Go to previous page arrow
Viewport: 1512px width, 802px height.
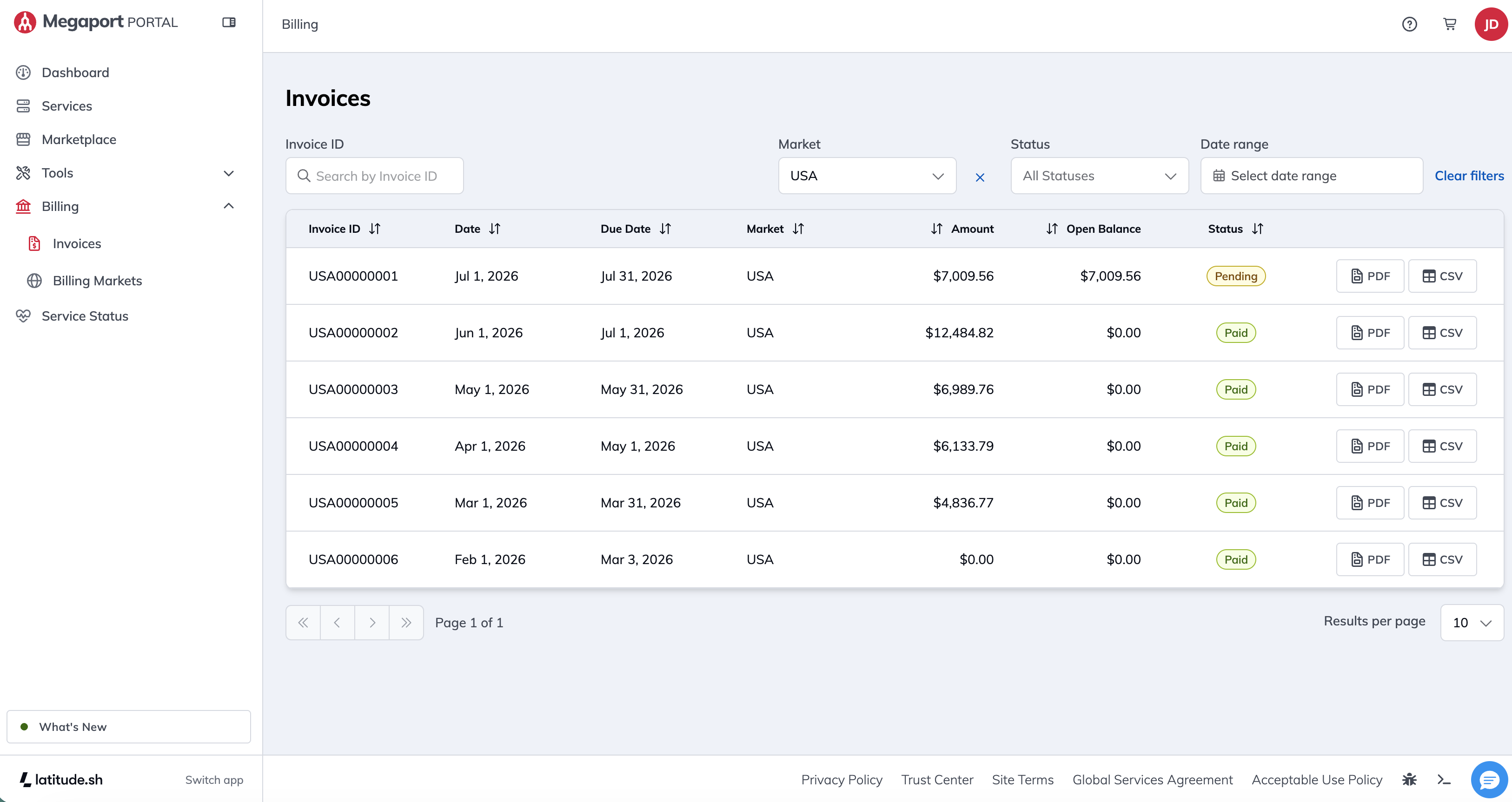pos(338,623)
